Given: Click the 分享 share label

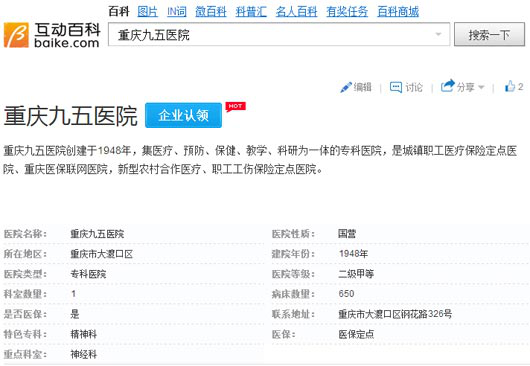Looking at the screenshot, I should pyautogui.click(x=465, y=87).
